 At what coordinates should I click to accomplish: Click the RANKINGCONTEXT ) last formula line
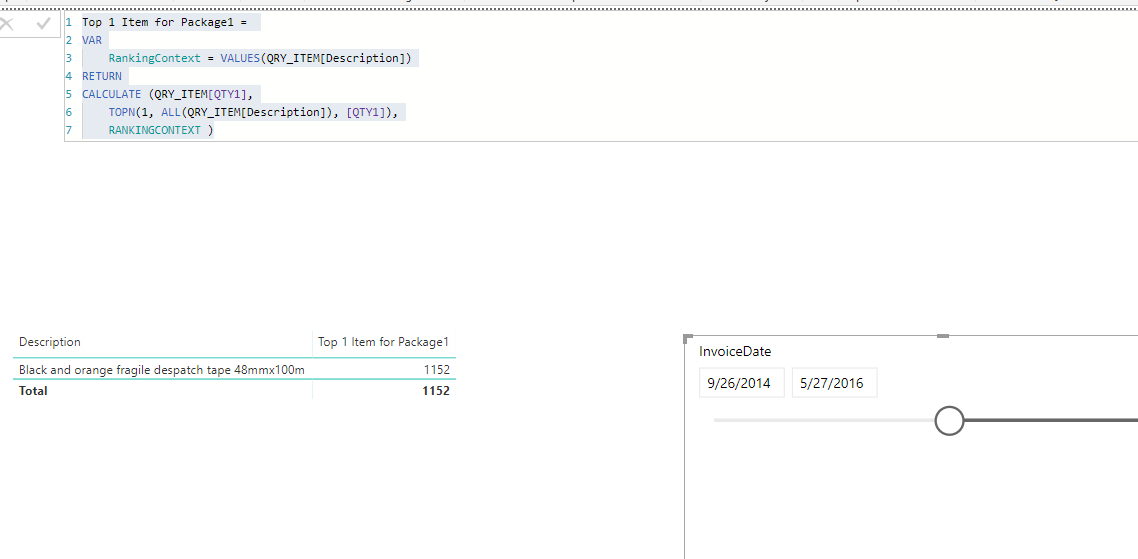point(161,131)
